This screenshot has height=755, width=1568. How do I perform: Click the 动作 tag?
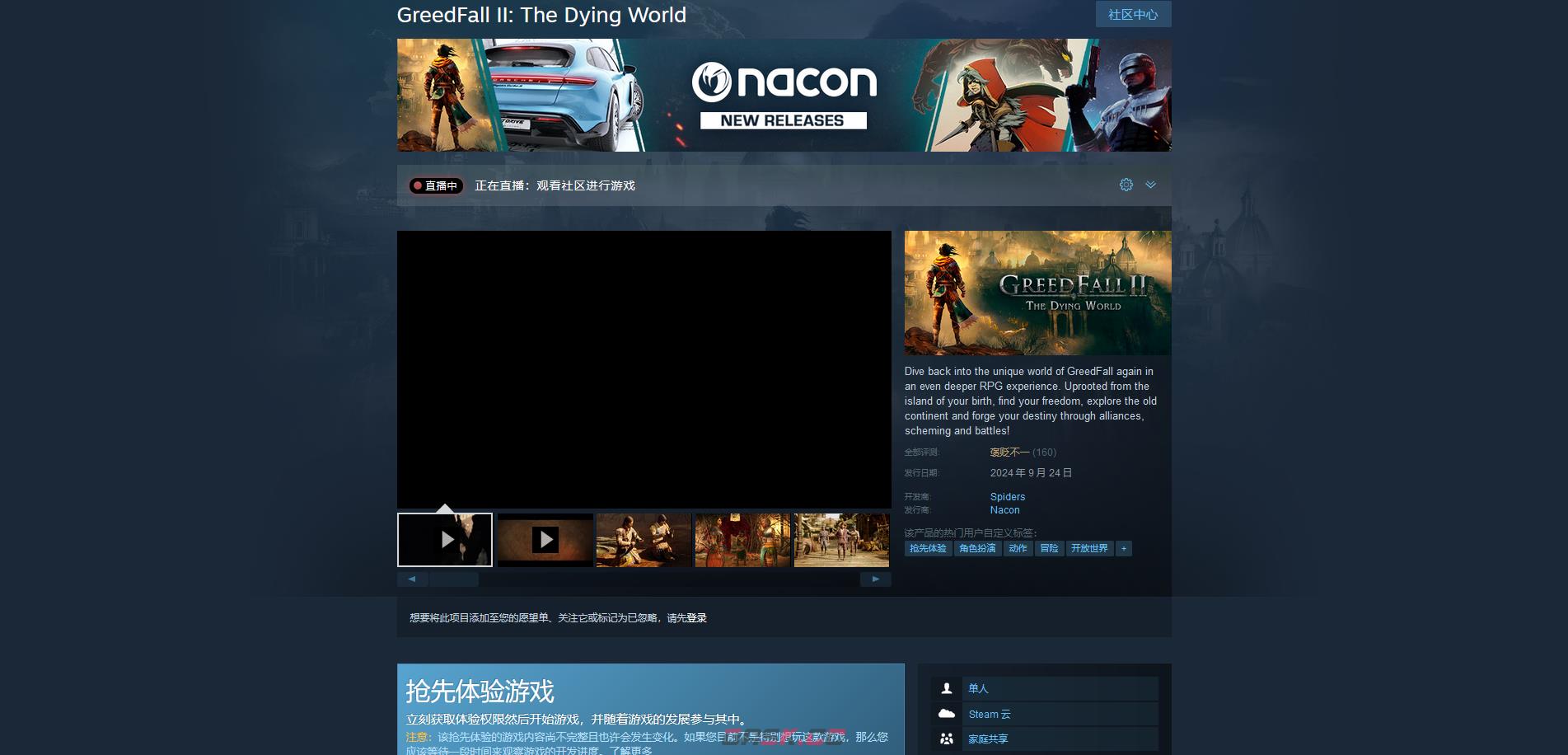click(1018, 548)
